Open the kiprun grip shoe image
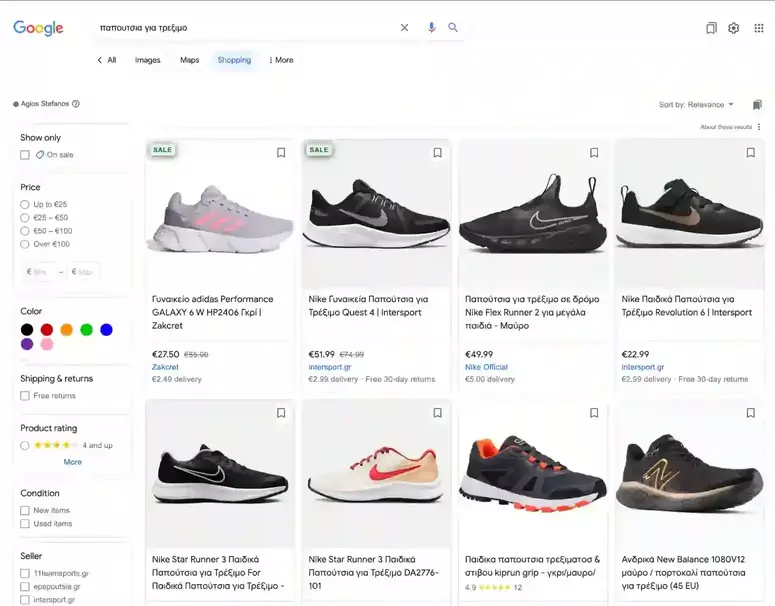 coord(533,473)
